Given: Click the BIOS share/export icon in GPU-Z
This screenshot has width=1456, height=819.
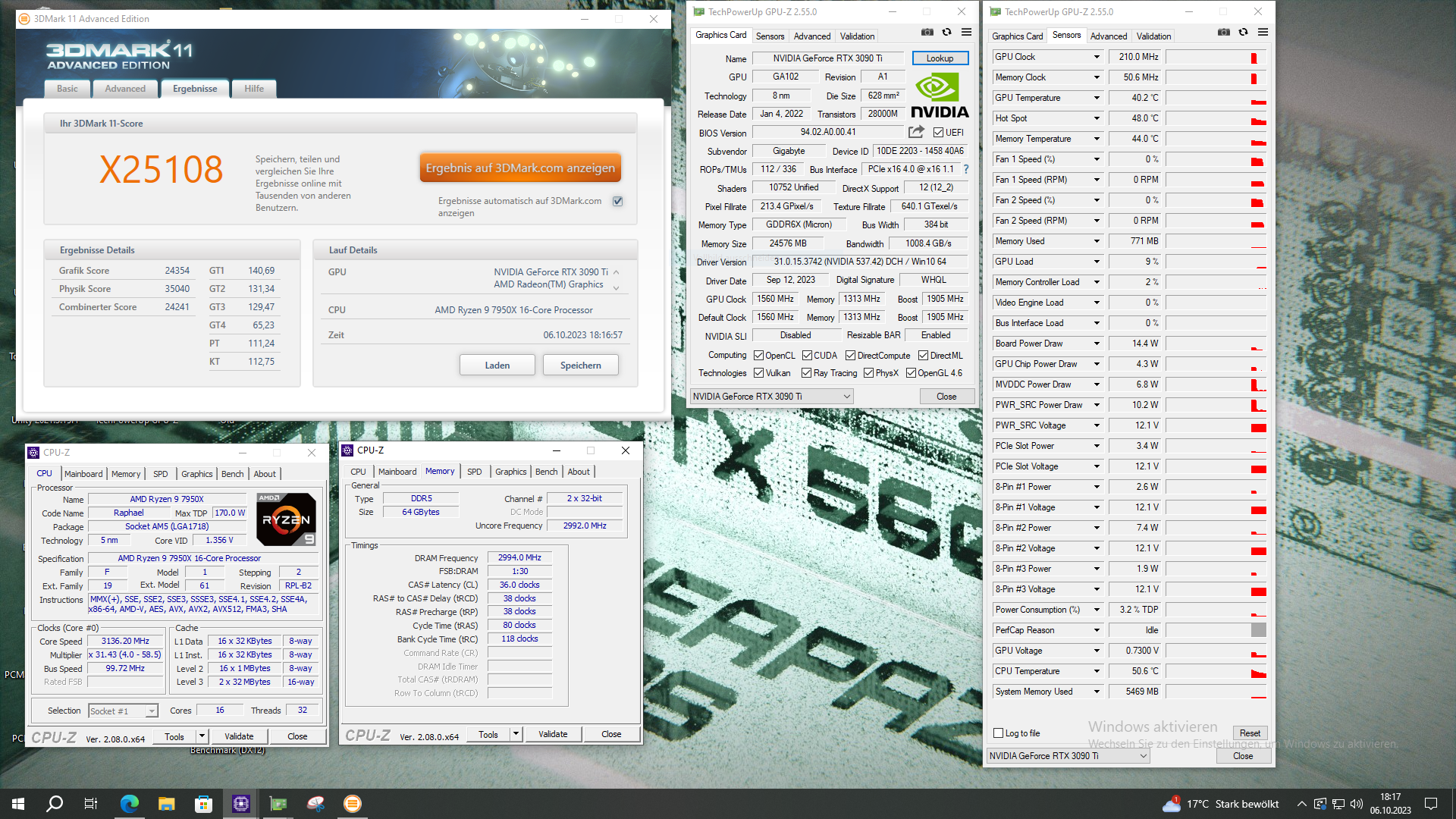Looking at the screenshot, I should click(916, 132).
